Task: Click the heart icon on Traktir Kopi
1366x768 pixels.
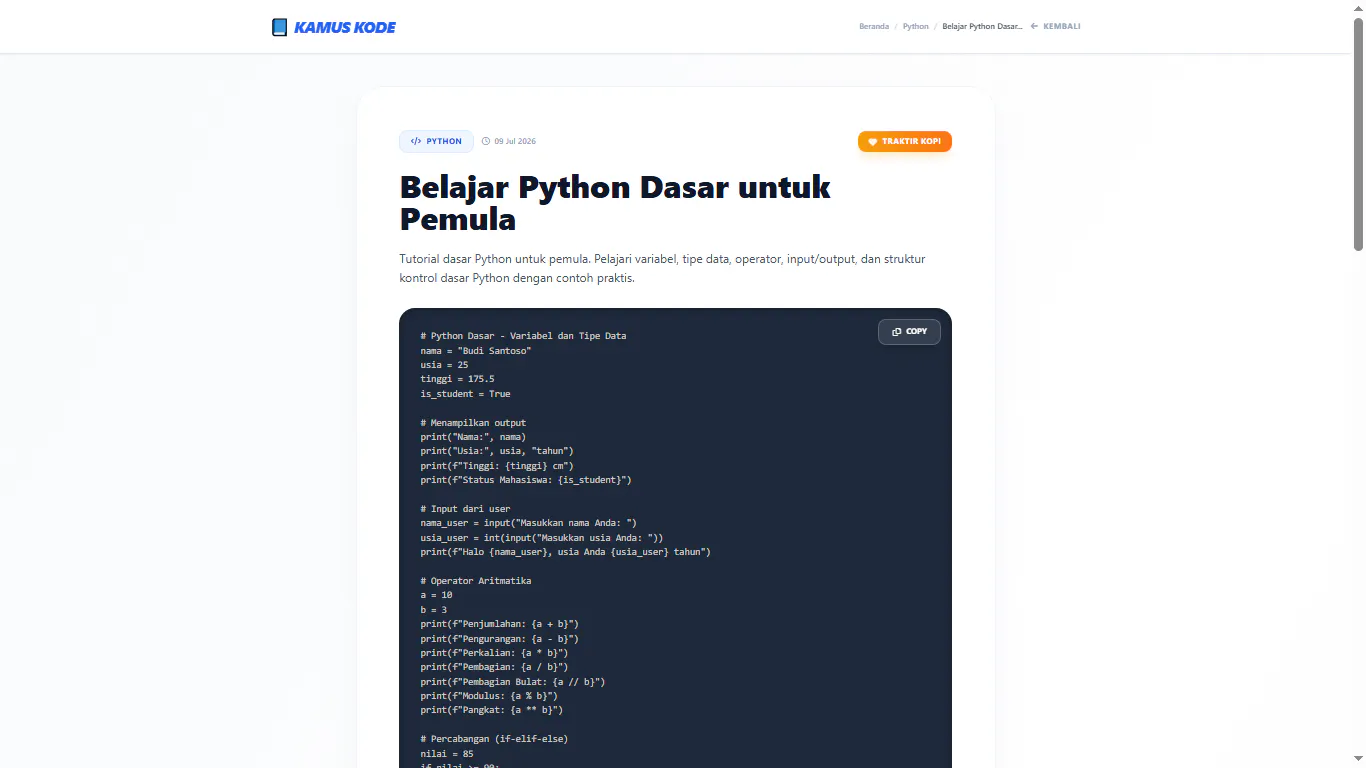Action: [872, 142]
